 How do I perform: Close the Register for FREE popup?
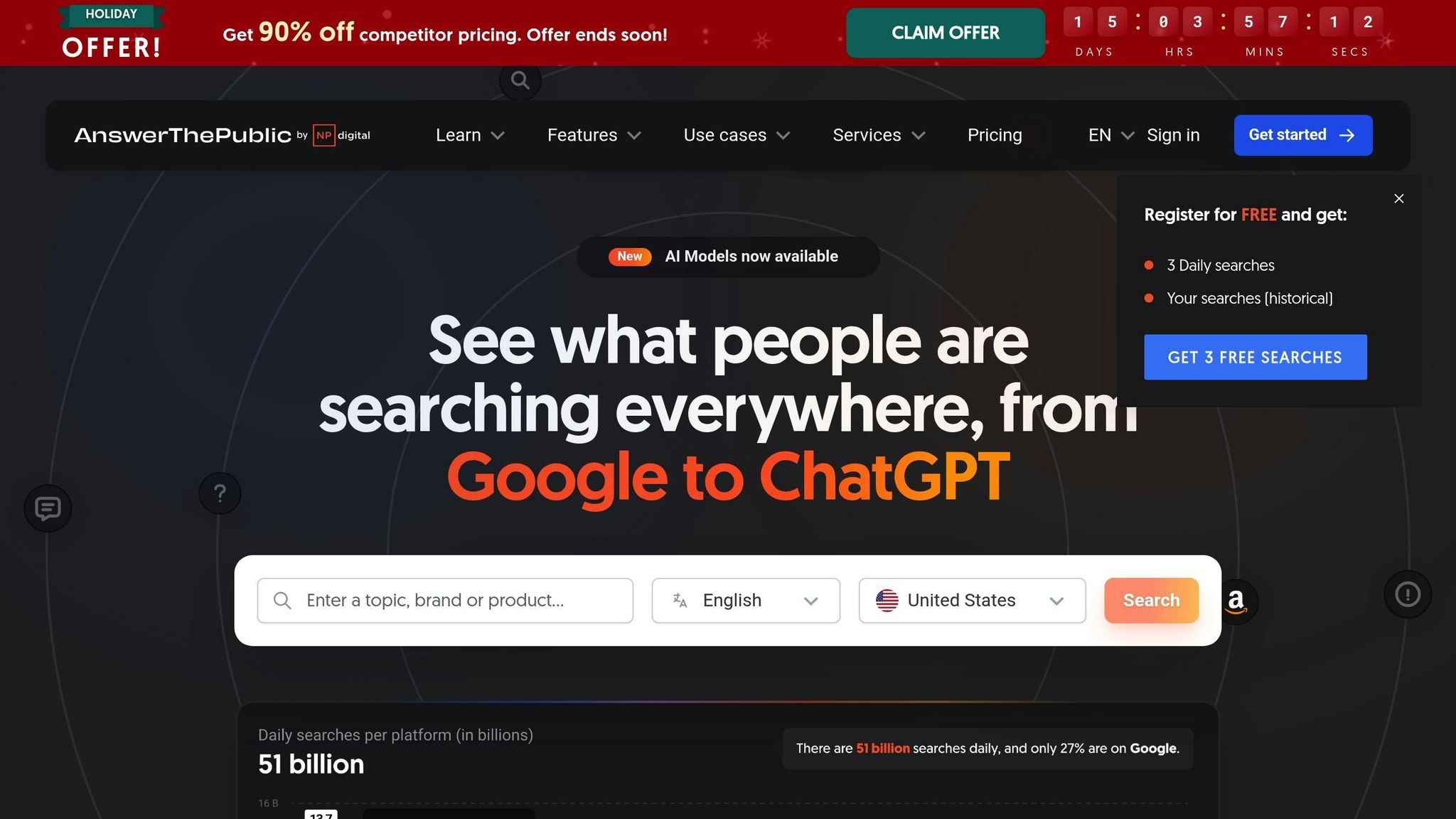click(1399, 198)
